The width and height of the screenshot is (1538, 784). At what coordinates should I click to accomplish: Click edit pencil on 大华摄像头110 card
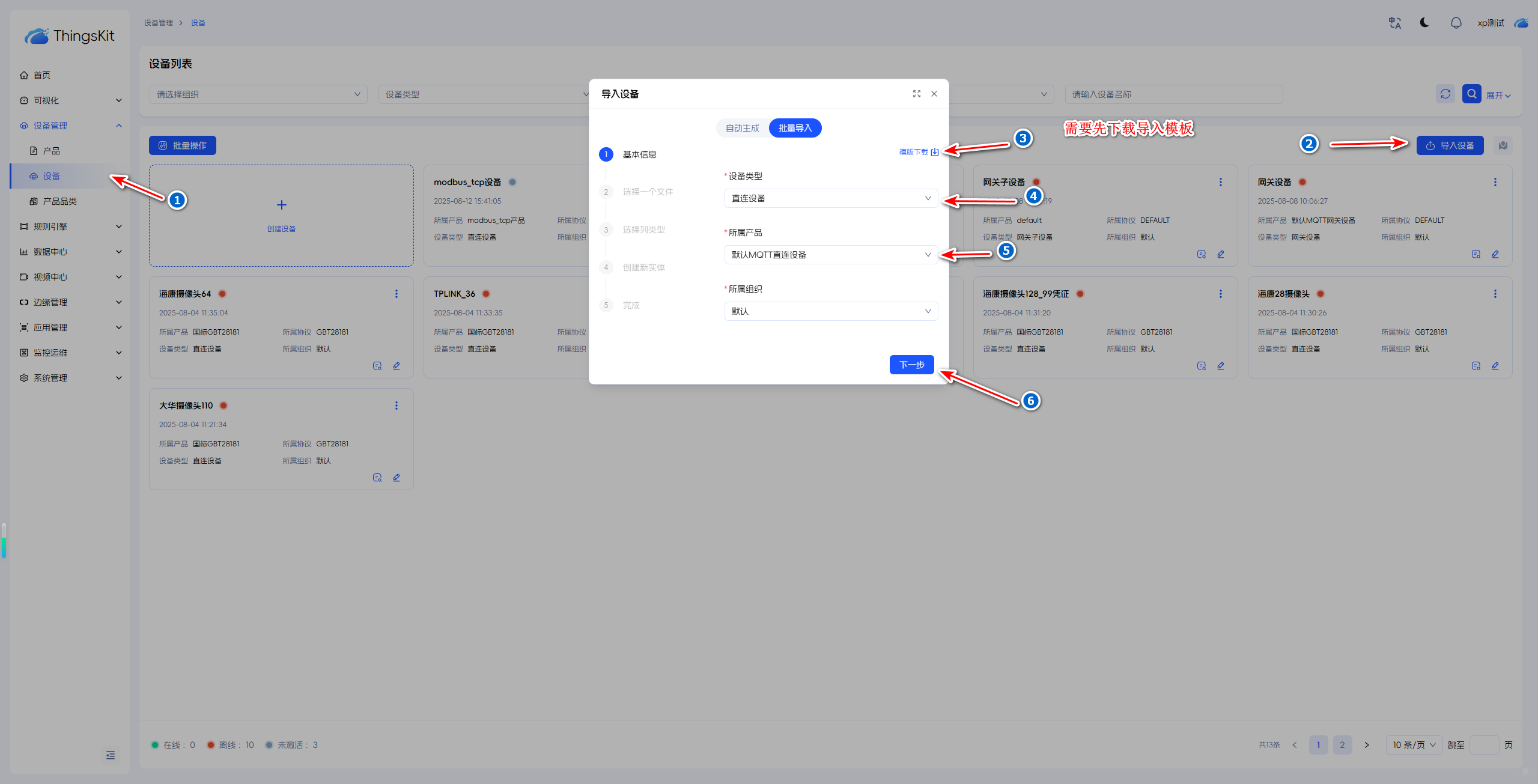click(397, 478)
